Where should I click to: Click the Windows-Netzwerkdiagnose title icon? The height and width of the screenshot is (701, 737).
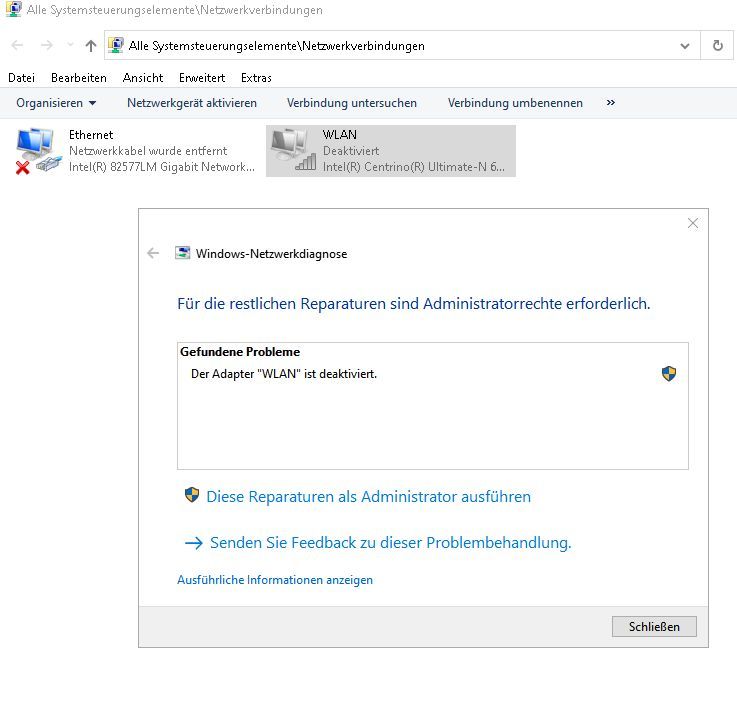(182, 253)
